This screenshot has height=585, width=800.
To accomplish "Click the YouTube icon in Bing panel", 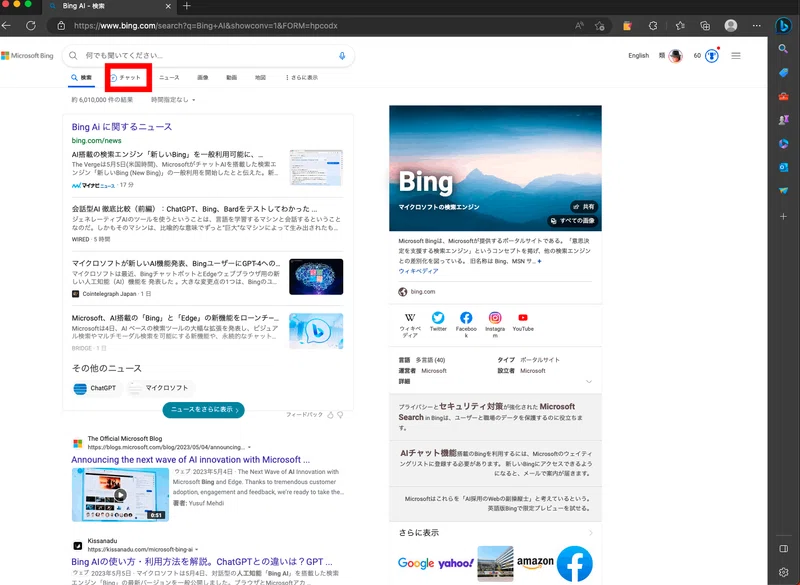I will coord(522,318).
